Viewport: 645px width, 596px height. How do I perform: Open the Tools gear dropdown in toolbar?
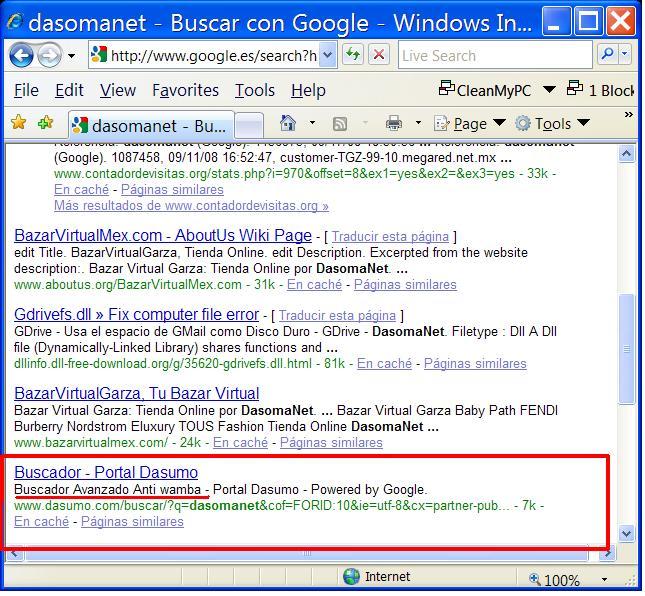(x=552, y=123)
